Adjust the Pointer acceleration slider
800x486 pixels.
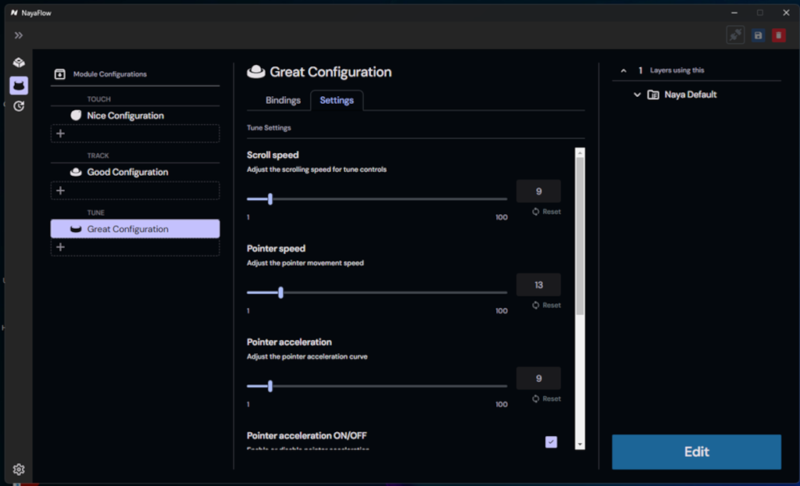(x=270, y=386)
